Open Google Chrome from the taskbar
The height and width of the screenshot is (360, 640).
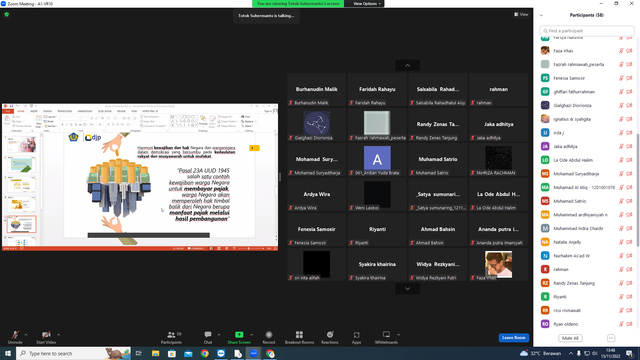click(x=204, y=353)
